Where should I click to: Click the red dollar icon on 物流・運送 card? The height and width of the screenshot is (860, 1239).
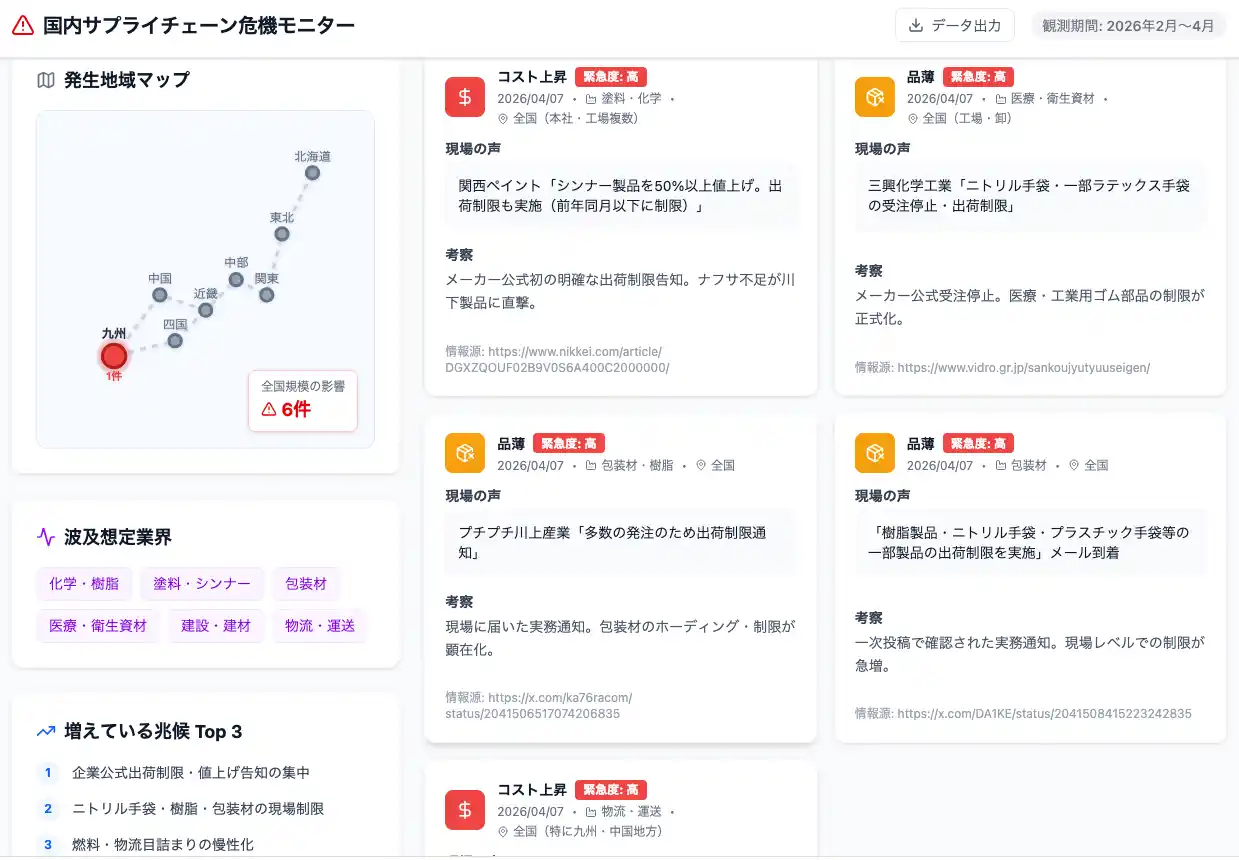[x=464, y=809]
